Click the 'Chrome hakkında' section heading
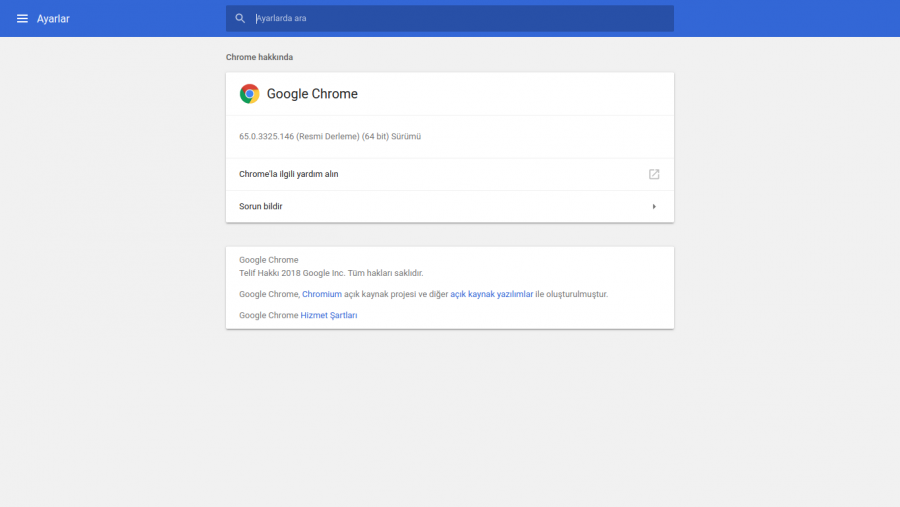This screenshot has width=900, height=507. 259,57
